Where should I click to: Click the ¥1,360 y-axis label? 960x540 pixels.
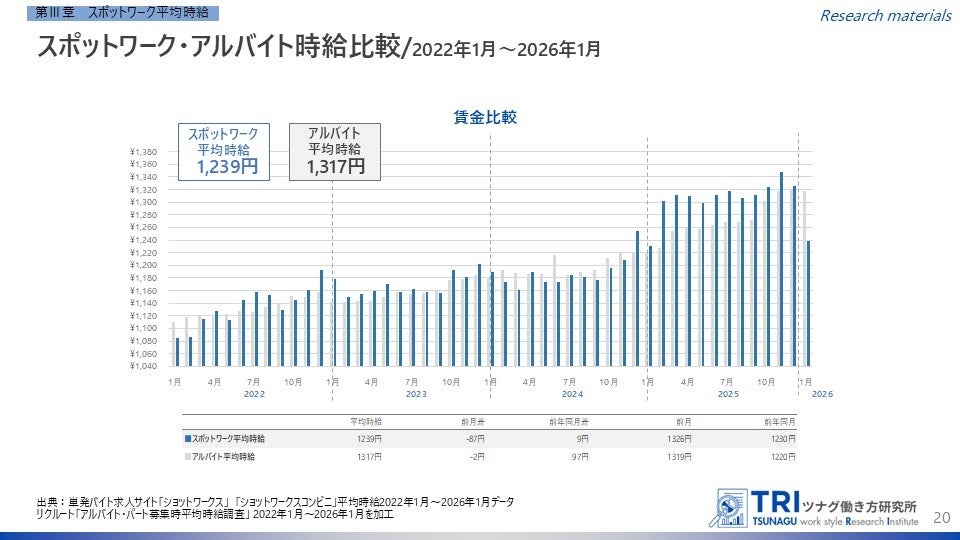pos(143,164)
